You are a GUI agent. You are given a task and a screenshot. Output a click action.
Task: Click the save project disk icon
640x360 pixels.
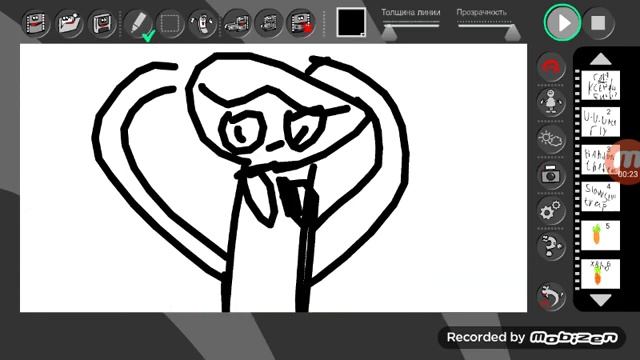(x=102, y=23)
